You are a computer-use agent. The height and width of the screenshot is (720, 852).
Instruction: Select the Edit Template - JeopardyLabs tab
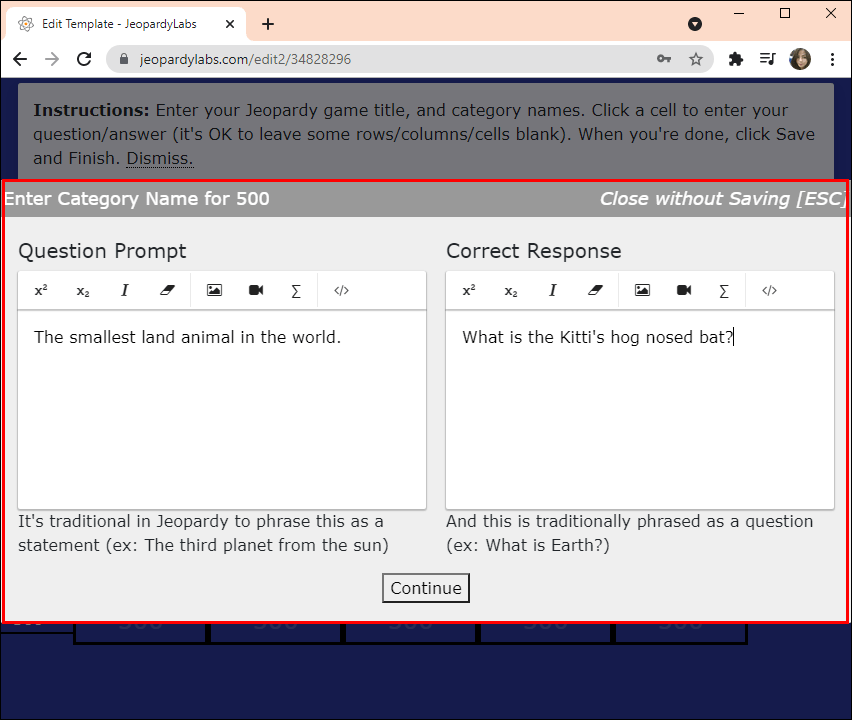(x=126, y=24)
